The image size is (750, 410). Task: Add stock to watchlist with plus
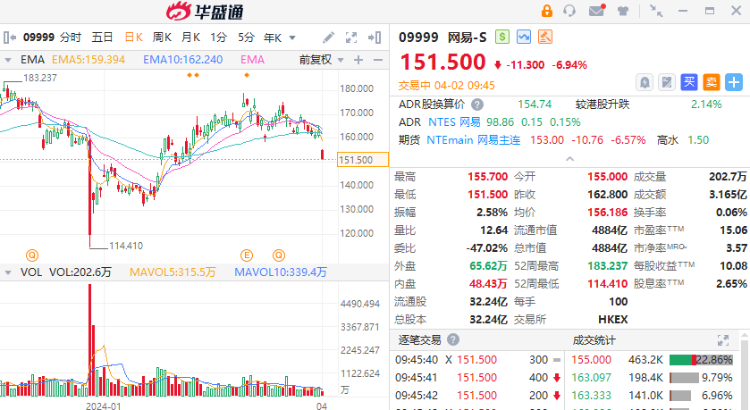click(x=734, y=82)
